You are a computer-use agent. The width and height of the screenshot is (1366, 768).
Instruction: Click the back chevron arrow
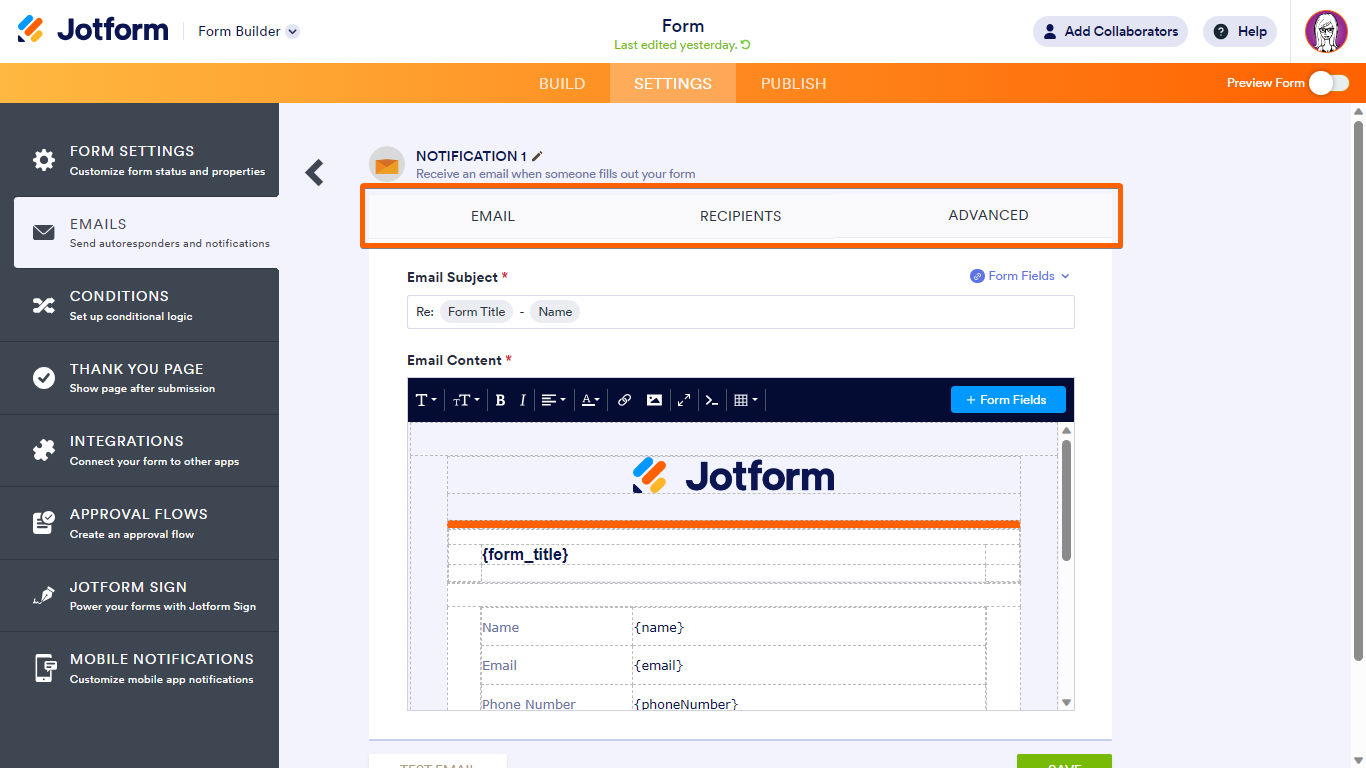pyautogui.click(x=314, y=172)
